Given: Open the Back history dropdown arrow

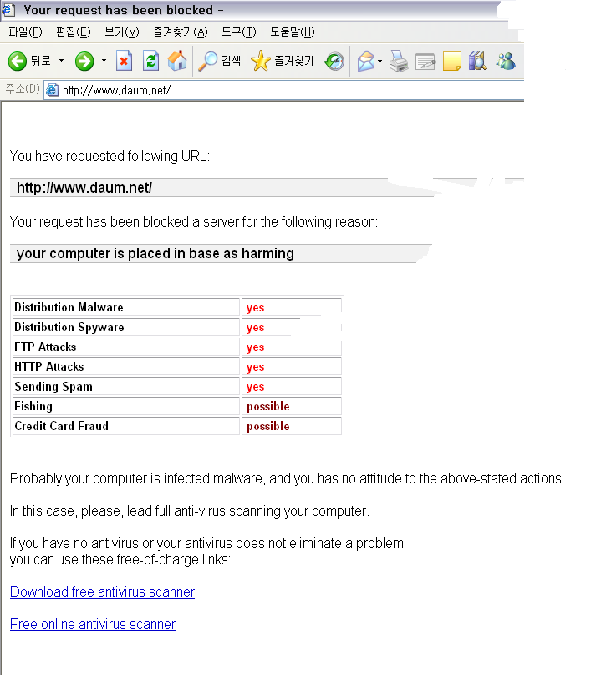Looking at the screenshot, I should tap(62, 61).
